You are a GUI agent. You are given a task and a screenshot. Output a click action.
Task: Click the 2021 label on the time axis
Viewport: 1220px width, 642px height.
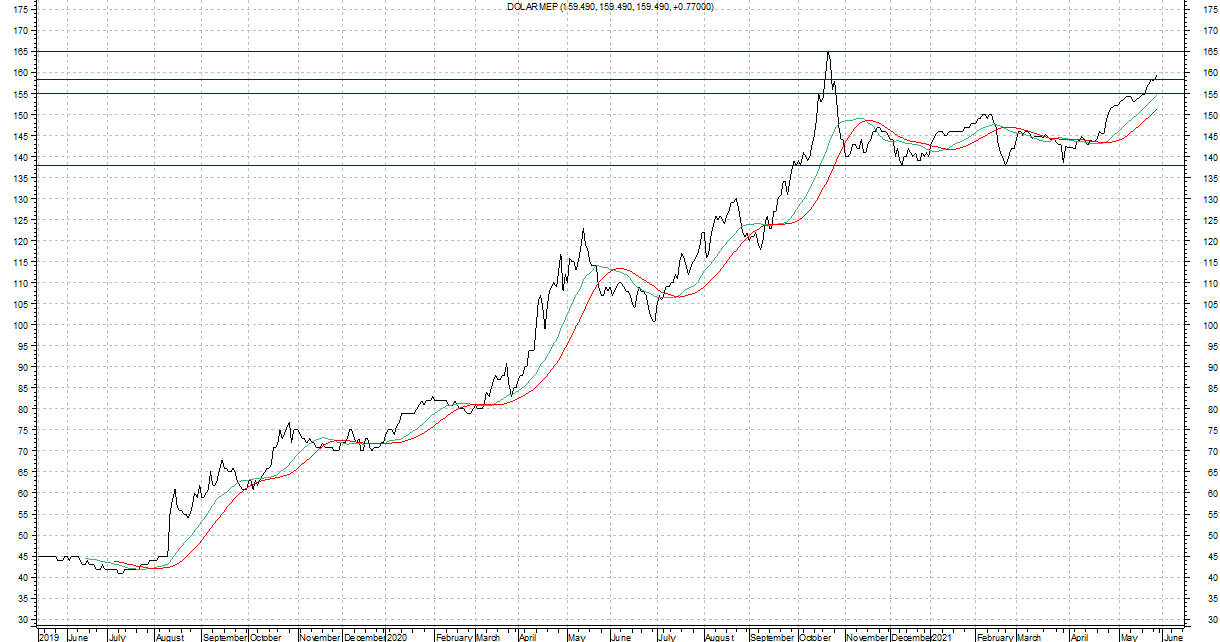click(x=941, y=636)
